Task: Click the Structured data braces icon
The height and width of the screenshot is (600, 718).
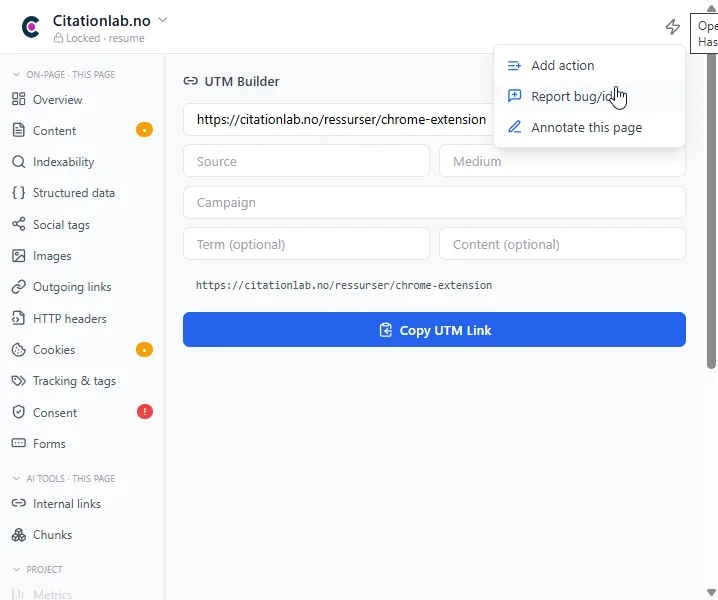Action: coord(18,192)
